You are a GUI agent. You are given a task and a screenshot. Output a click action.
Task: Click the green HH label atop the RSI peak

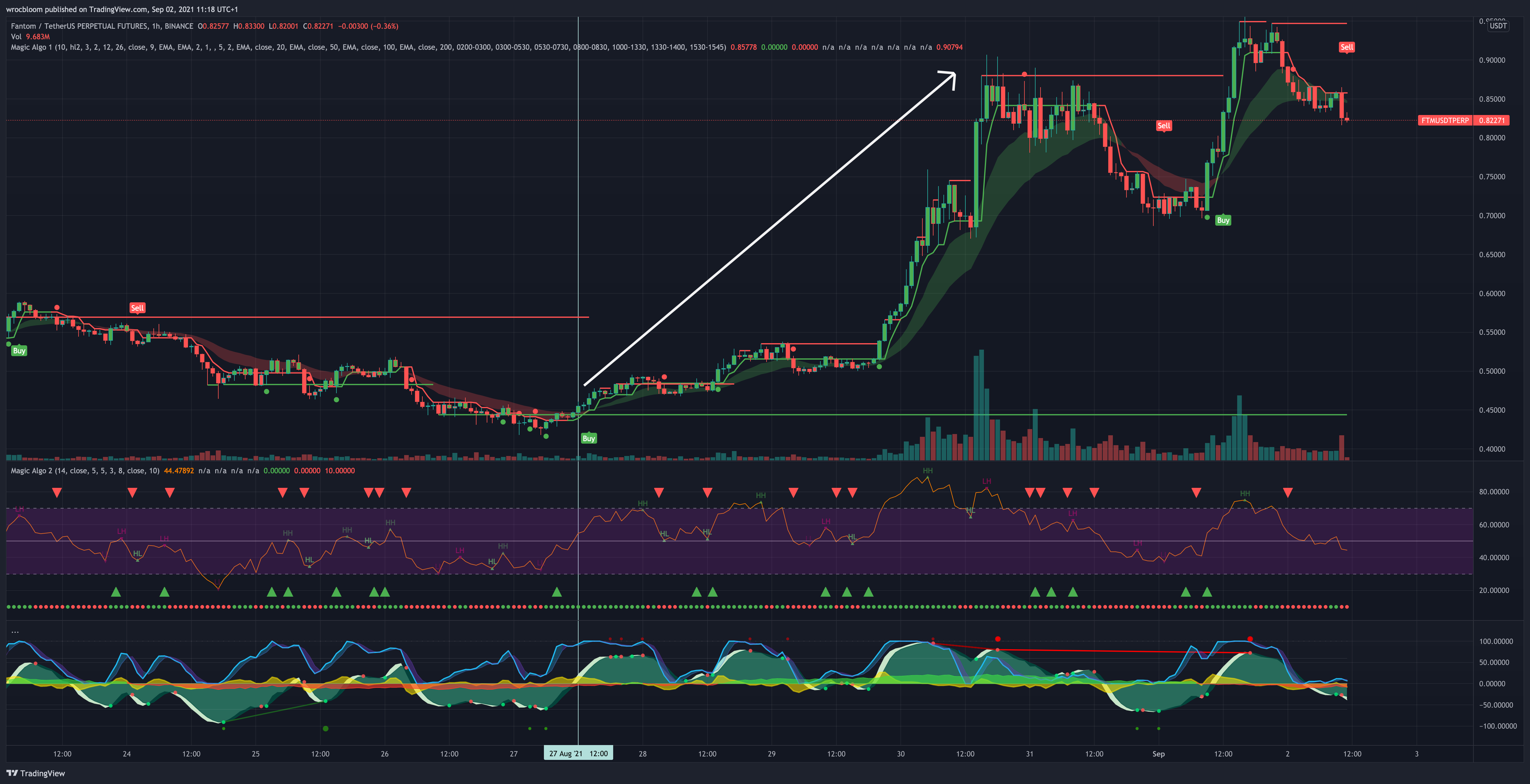click(927, 471)
